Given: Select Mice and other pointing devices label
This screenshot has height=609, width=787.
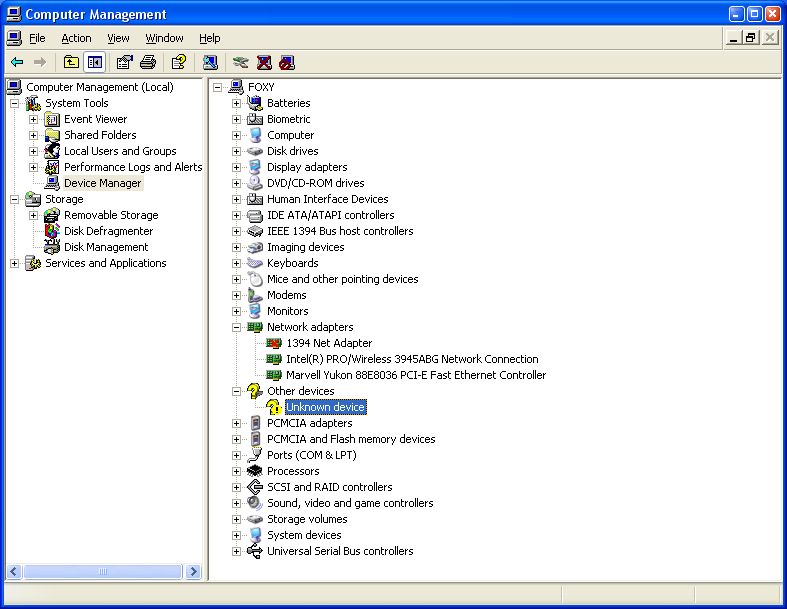Looking at the screenshot, I should [x=343, y=279].
